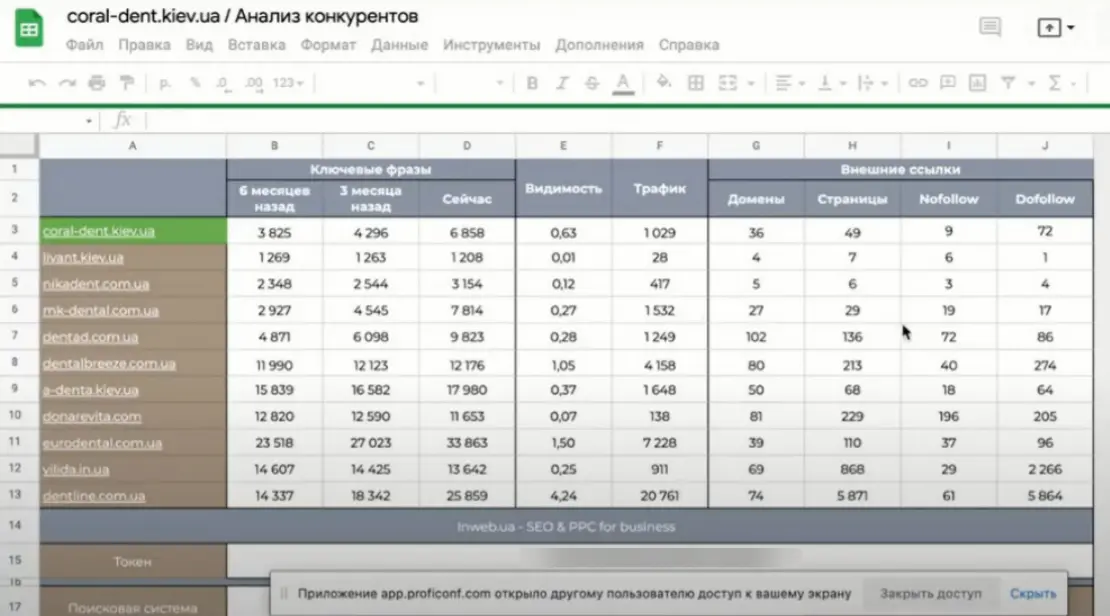The width and height of the screenshot is (1110, 616).
Task: Click the document title text
Action: (x=242, y=16)
